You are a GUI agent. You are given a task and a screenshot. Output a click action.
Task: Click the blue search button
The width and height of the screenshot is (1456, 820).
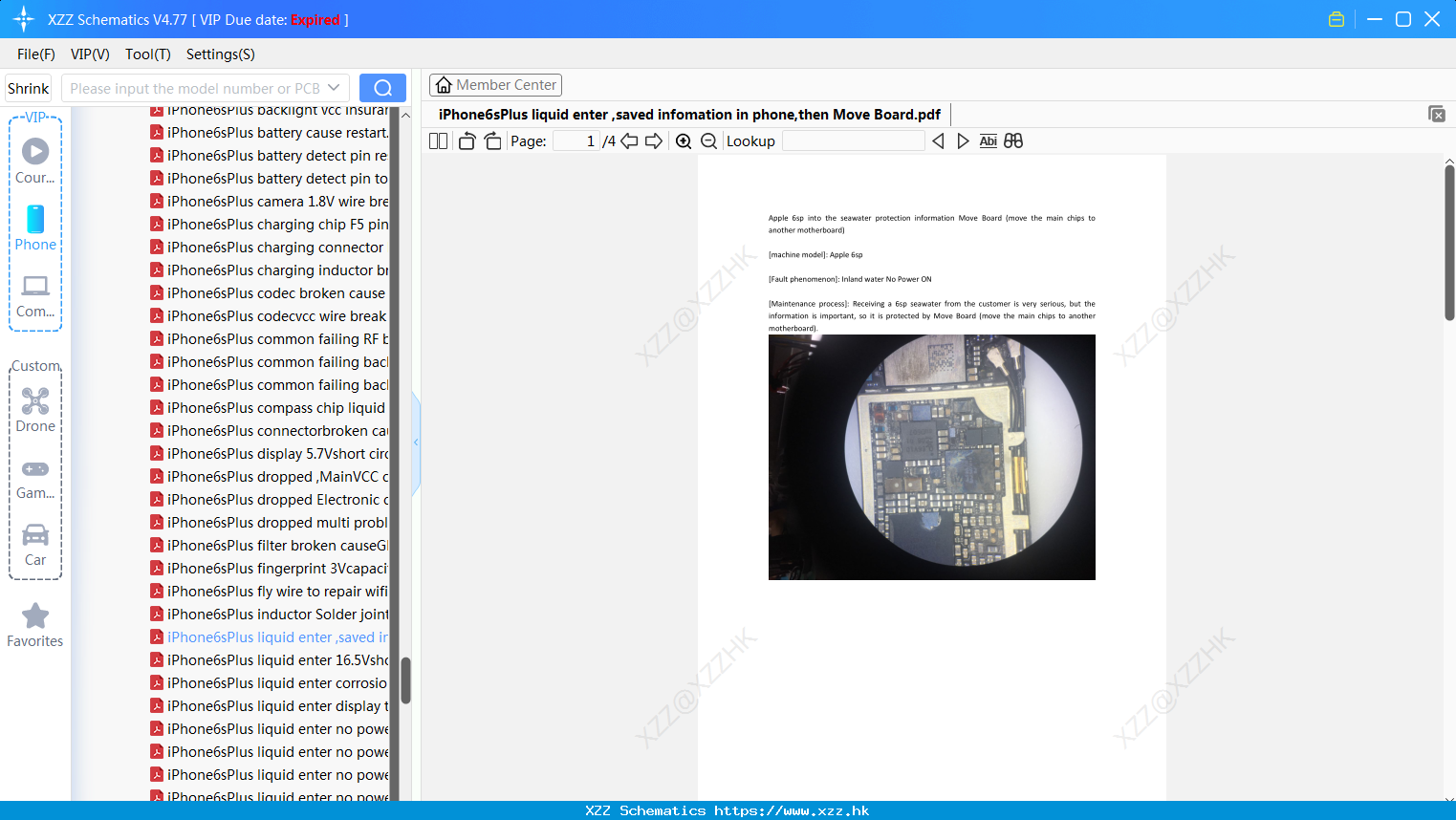(x=382, y=88)
